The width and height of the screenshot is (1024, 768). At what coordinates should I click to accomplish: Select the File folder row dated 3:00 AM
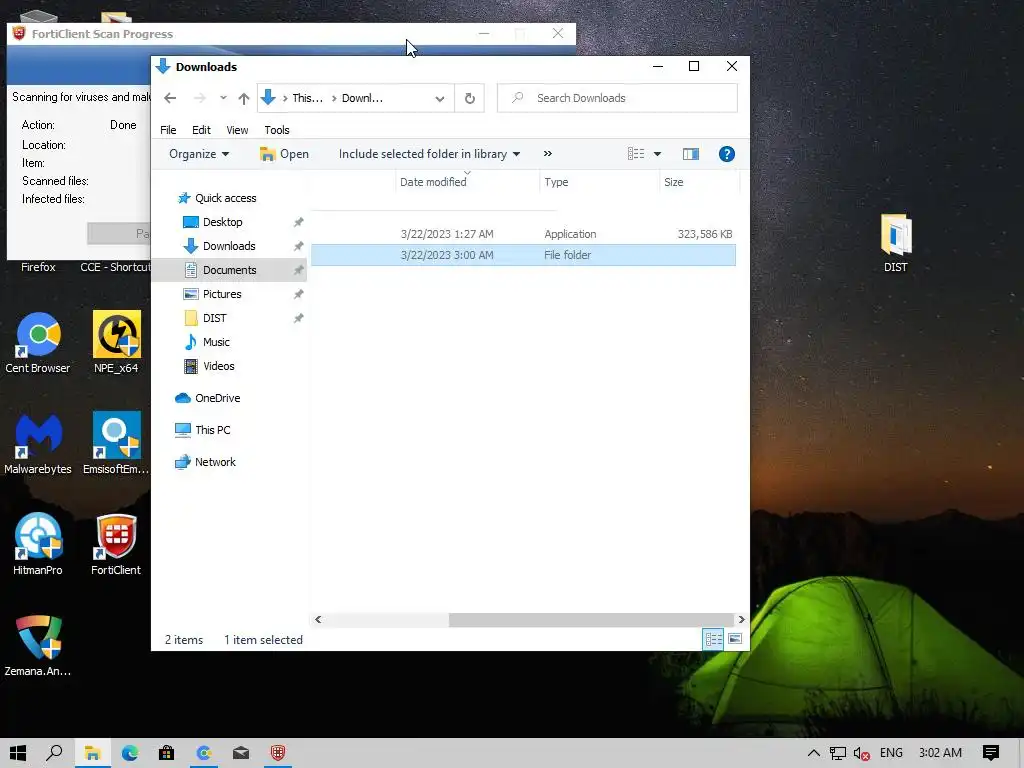[x=523, y=255]
